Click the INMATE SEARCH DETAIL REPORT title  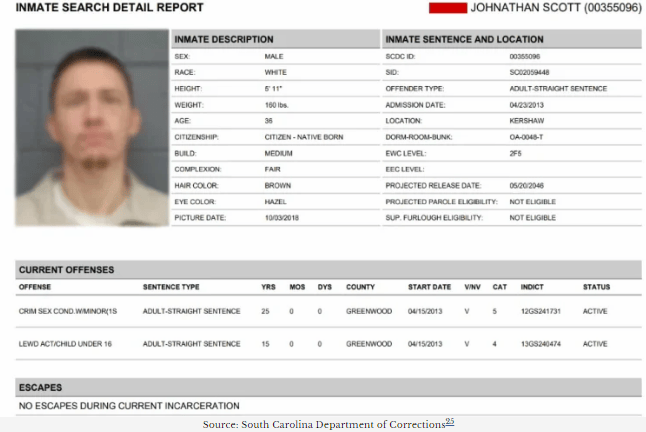point(110,7)
